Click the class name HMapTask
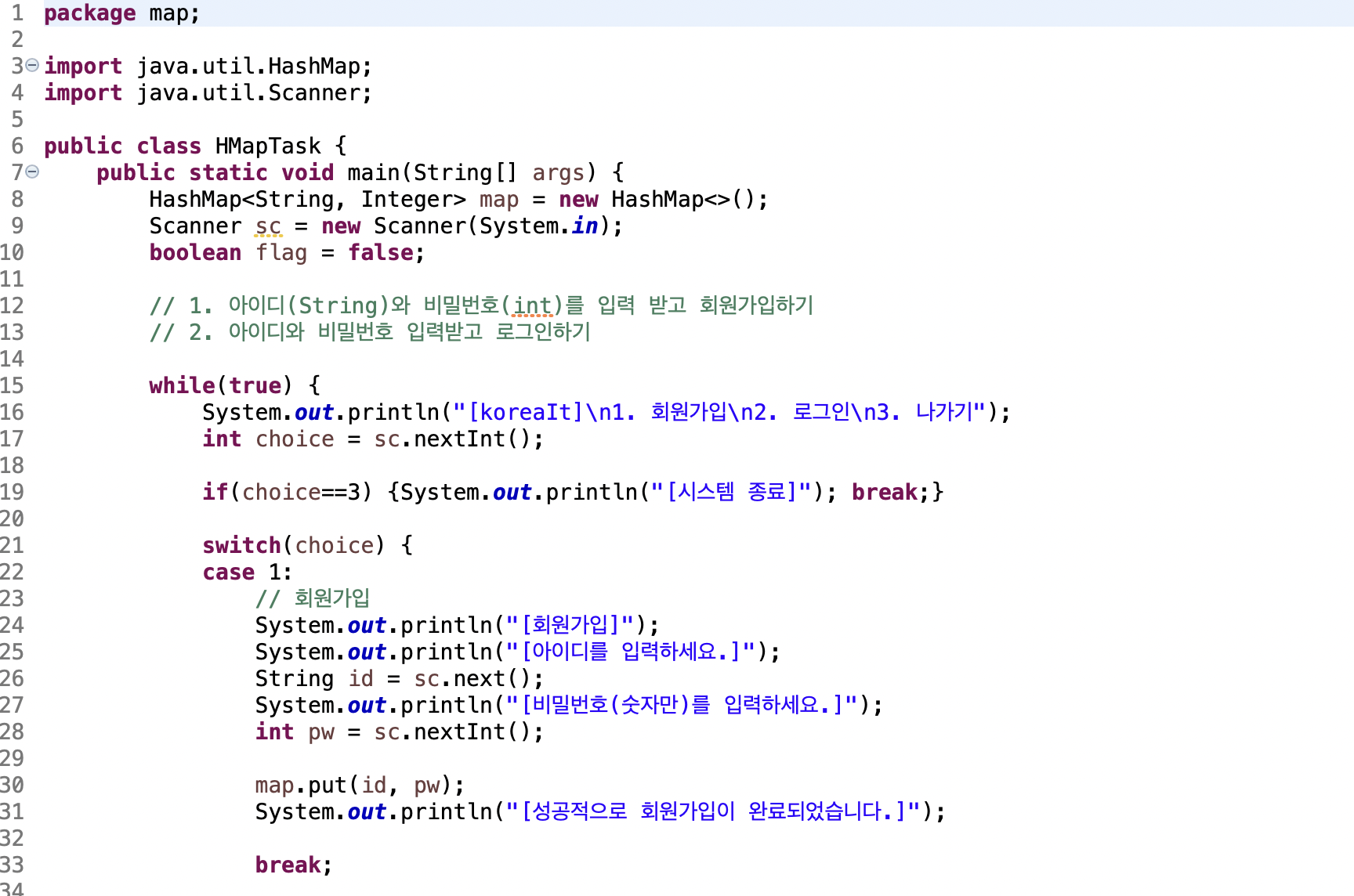This screenshot has width=1354, height=896. click(x=268, y=146)
